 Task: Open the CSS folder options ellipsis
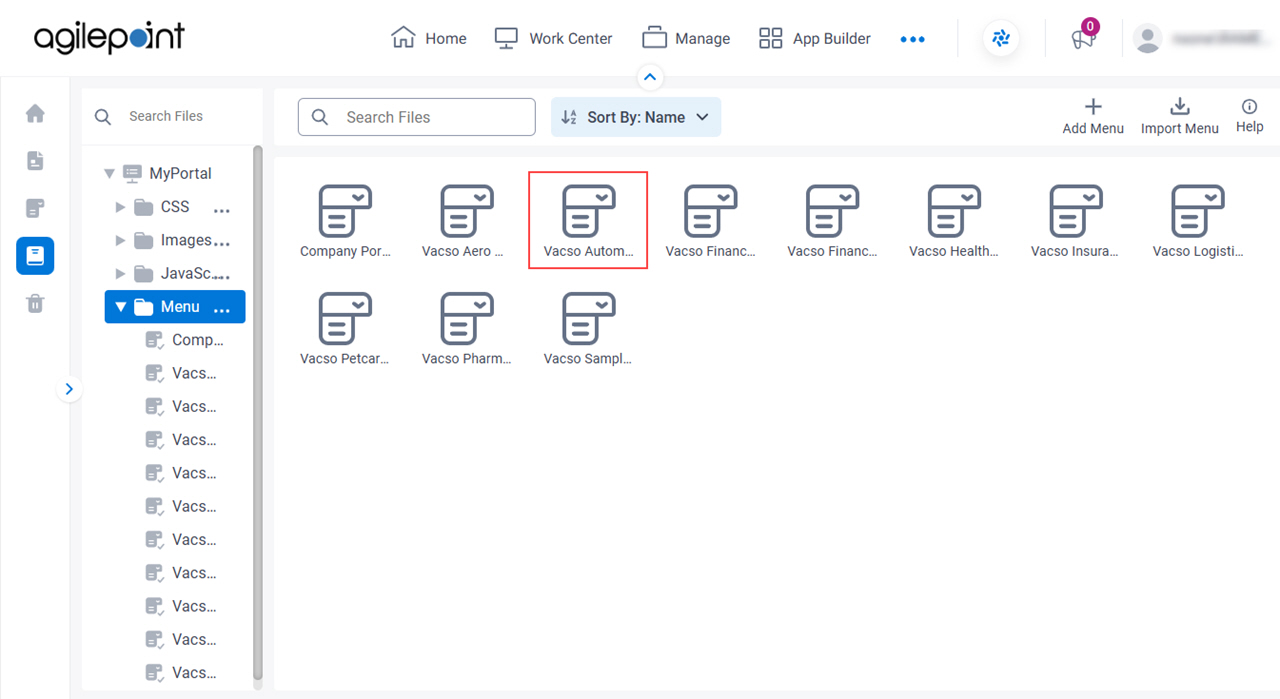(x=222, y=211)
